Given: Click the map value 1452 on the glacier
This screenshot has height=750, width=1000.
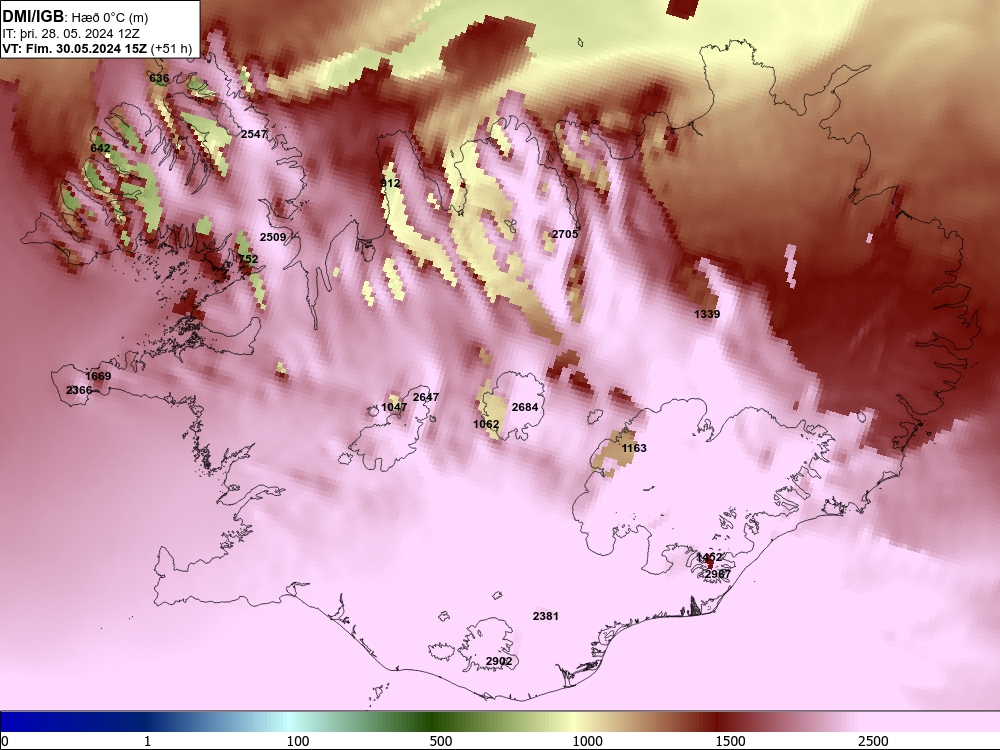Looking at the screenshot, I should point(709,558).
